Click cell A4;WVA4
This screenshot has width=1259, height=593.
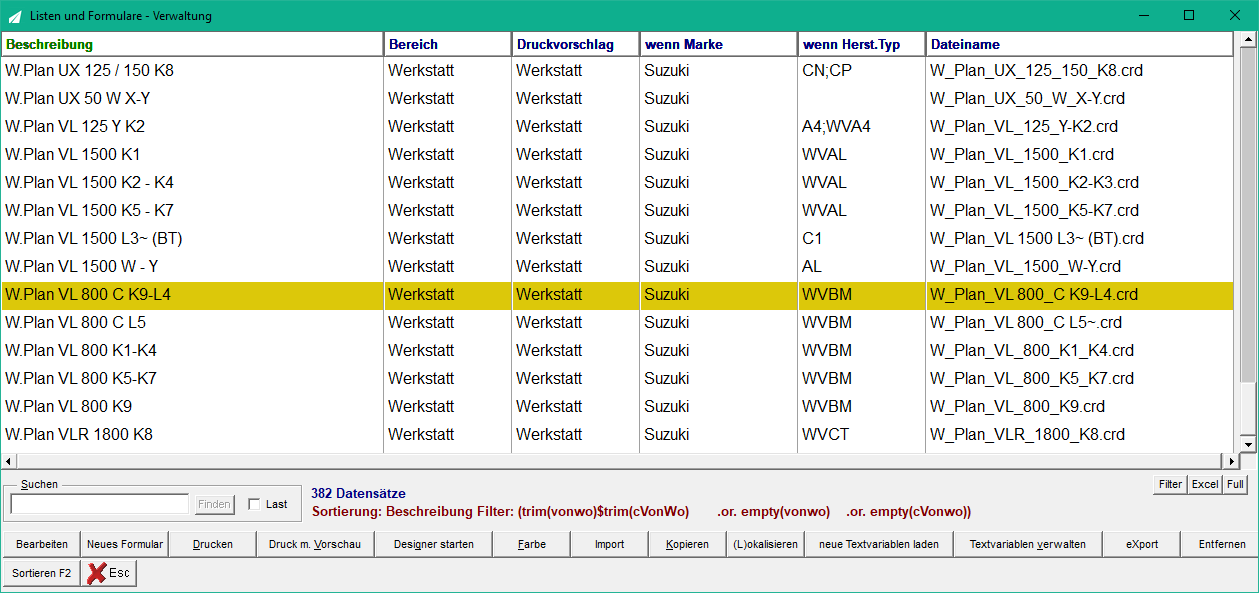coord(836,127)
